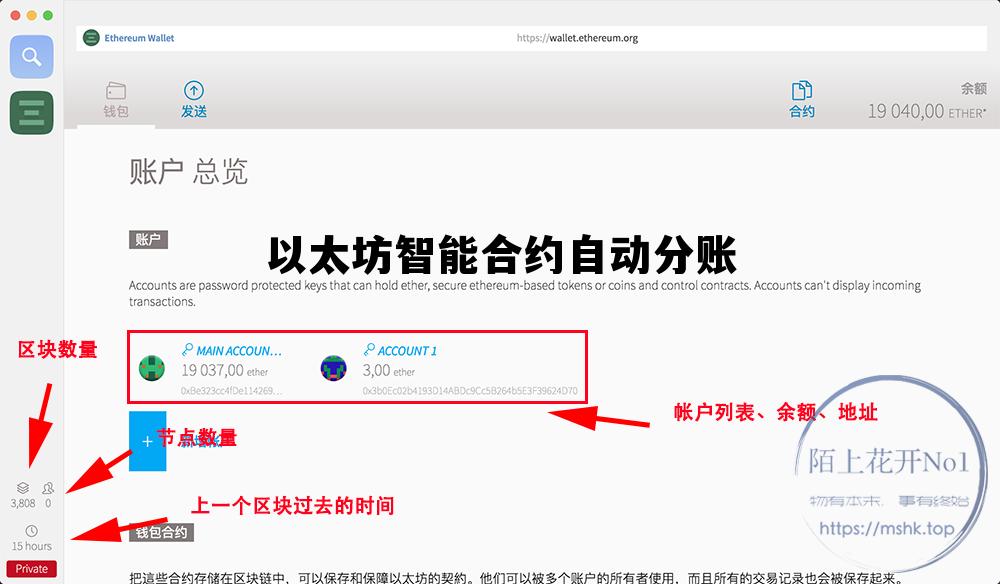Click the red Private network badge
The width and height of the screenshot is (1000, 584).
pos(31,569)
